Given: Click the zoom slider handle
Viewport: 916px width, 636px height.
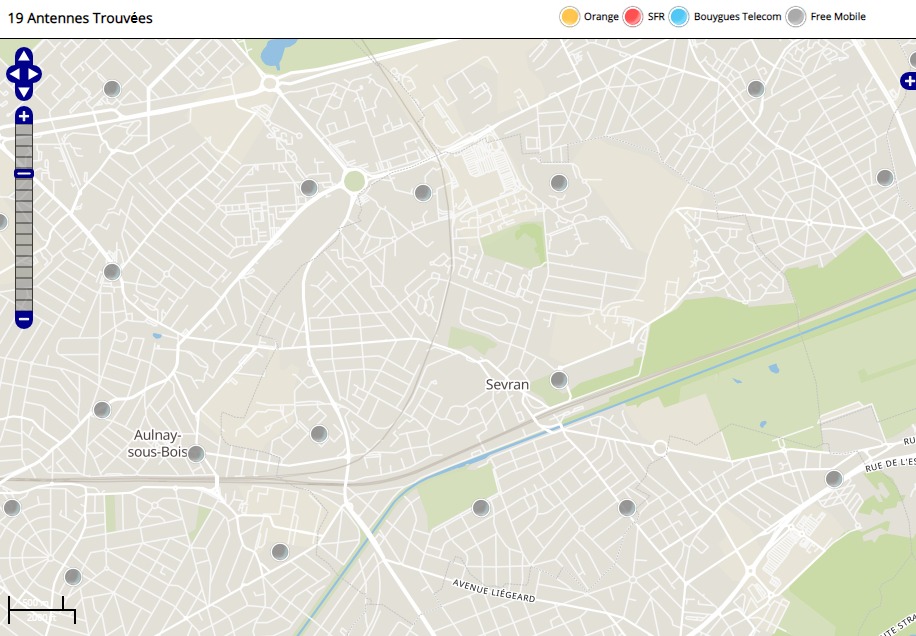Looking at the screenshot, I should [24, 174].
